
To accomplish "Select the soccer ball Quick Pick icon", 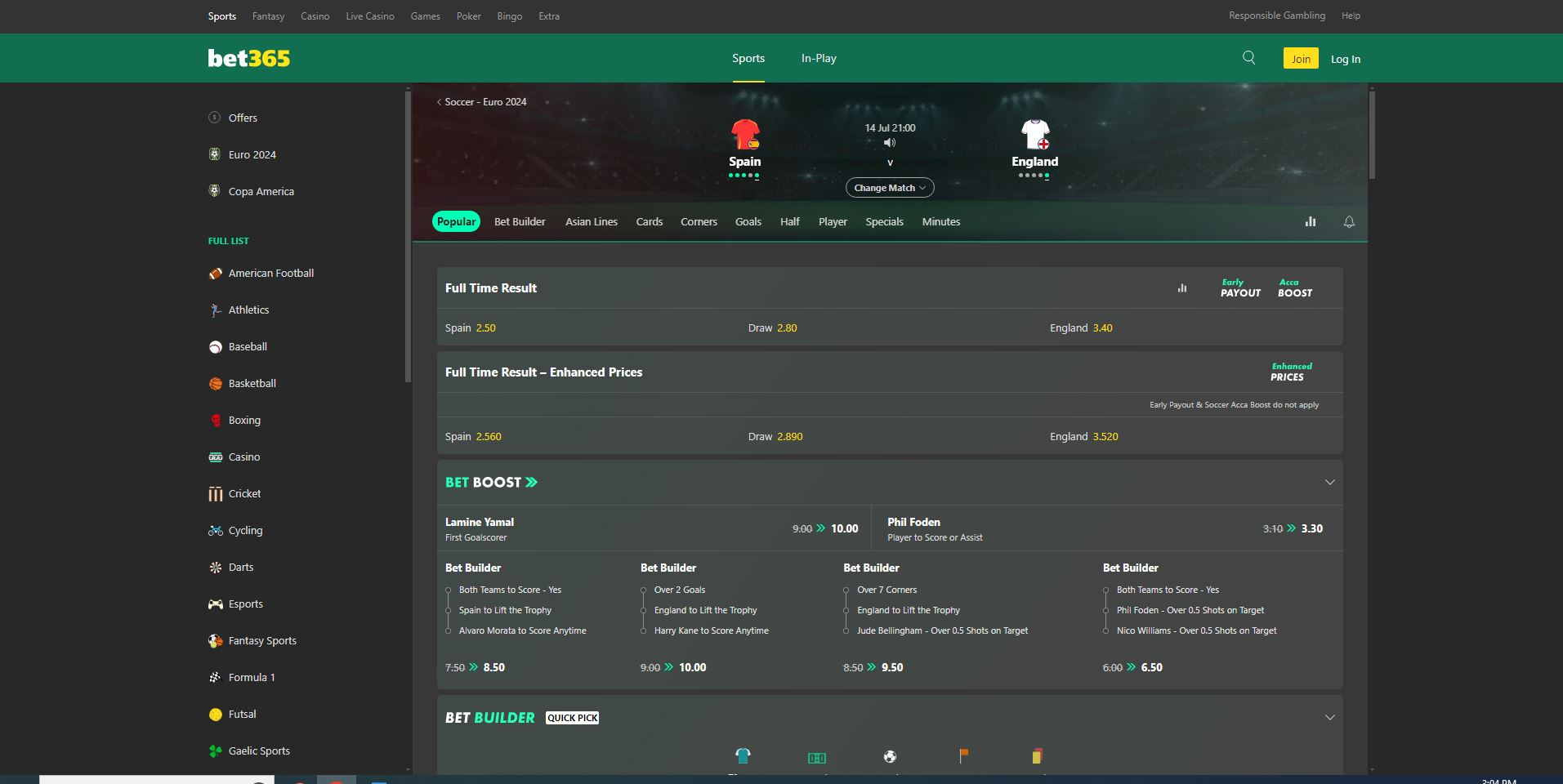I will click(890, 756).
